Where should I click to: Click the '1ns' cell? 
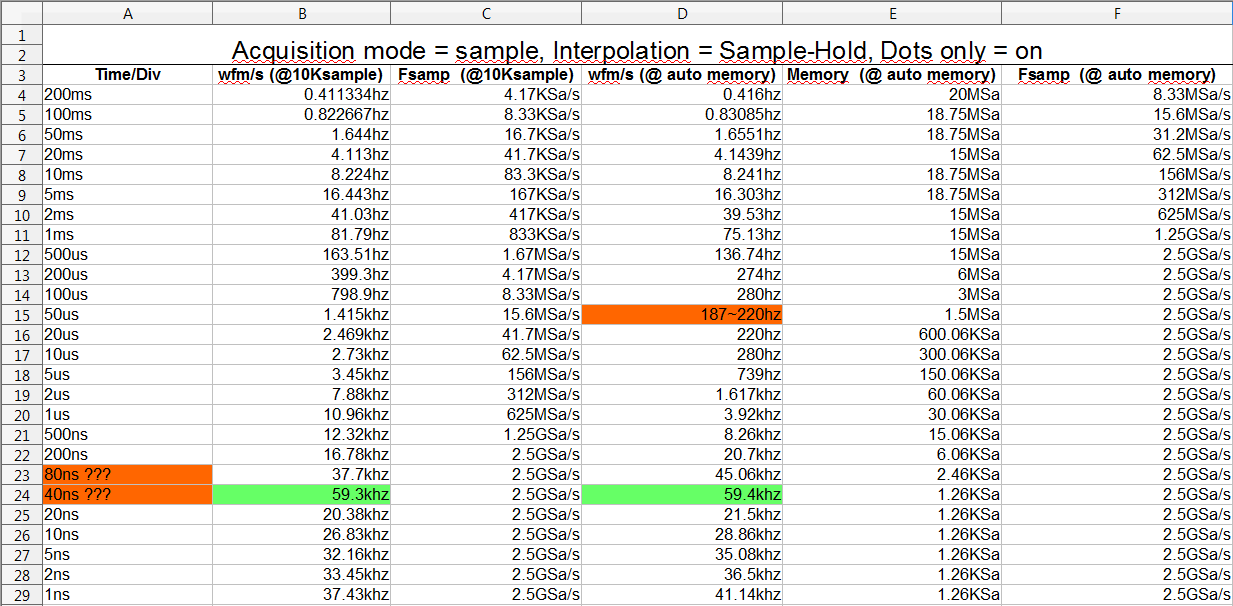point(128,594)
